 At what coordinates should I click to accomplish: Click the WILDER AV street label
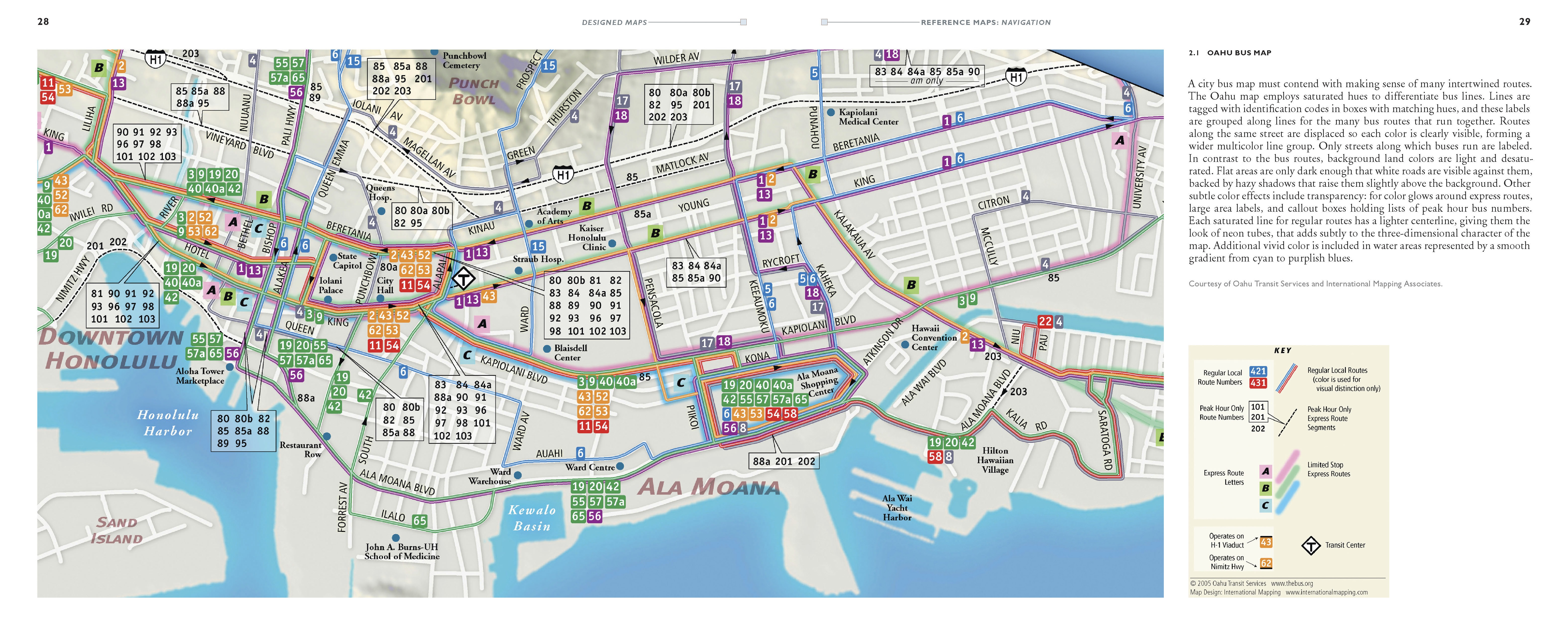point(676,59)
